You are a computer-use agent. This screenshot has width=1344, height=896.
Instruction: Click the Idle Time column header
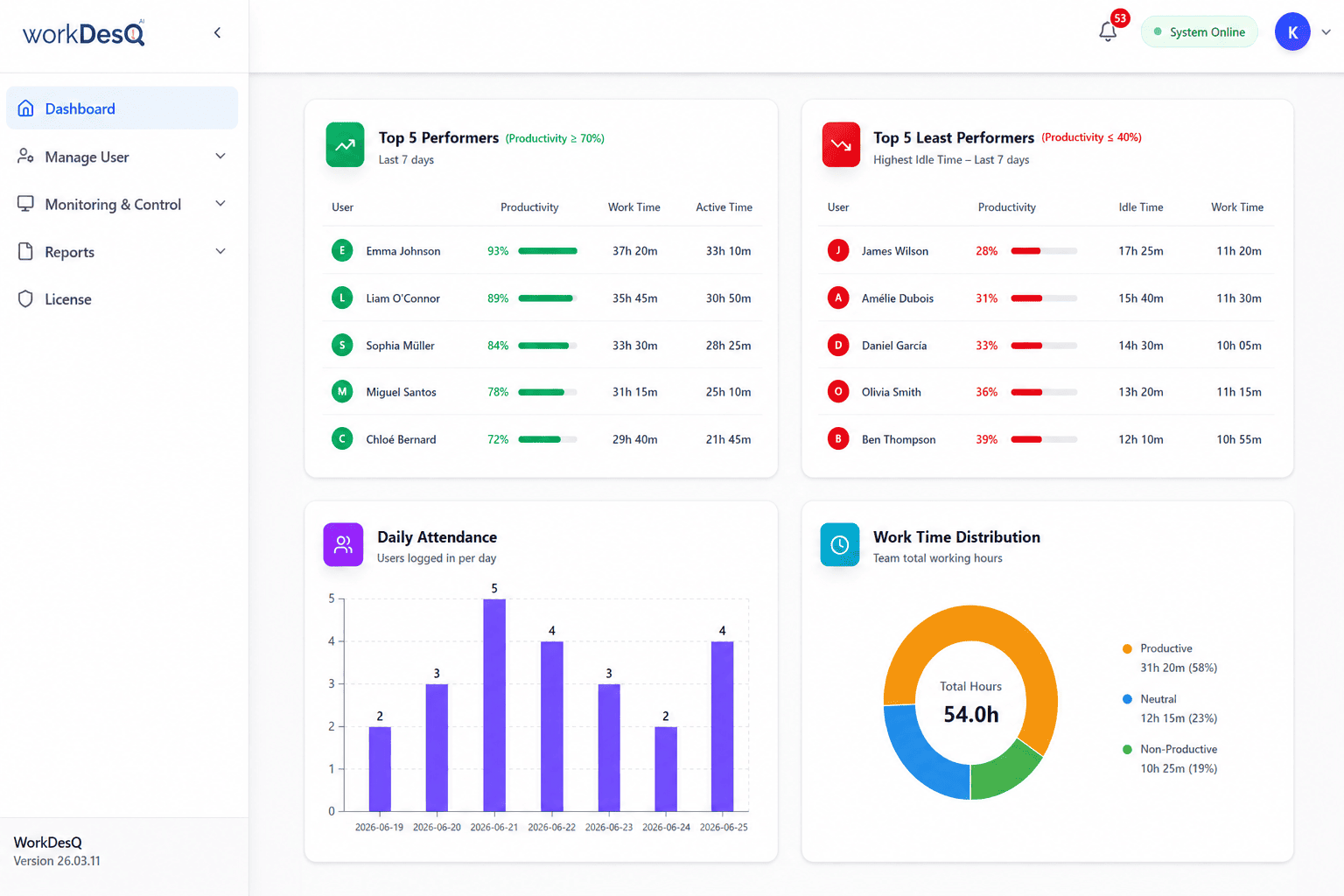click(1141, 207)
